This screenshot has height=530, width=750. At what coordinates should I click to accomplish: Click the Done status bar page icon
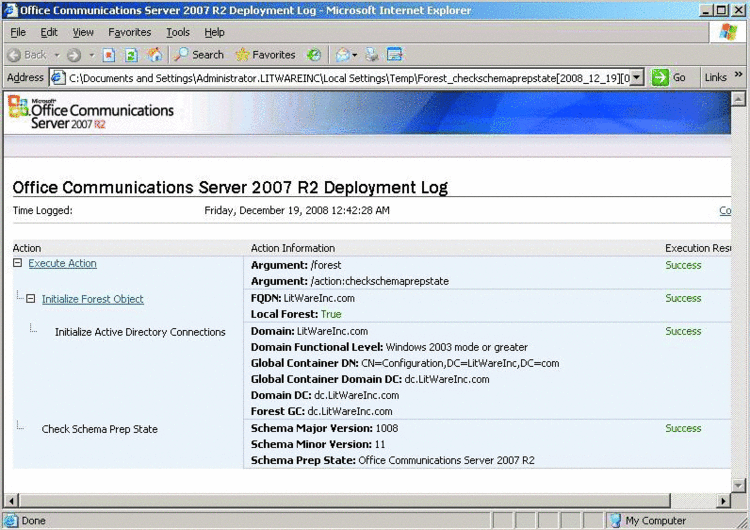pyautogui.click(x=11, y=520)
